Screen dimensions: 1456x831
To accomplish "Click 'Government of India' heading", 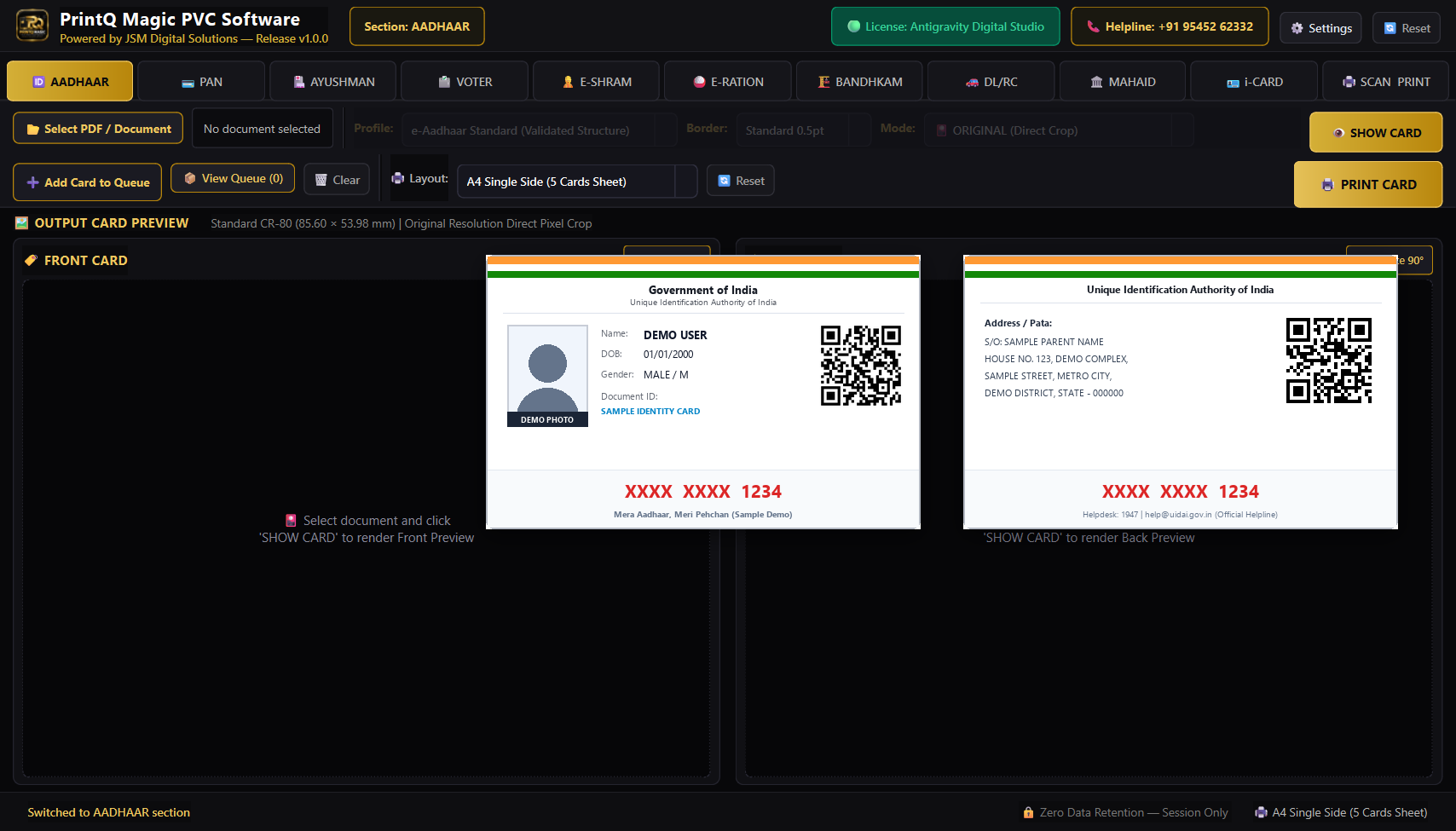I will [x=703, y=290].
